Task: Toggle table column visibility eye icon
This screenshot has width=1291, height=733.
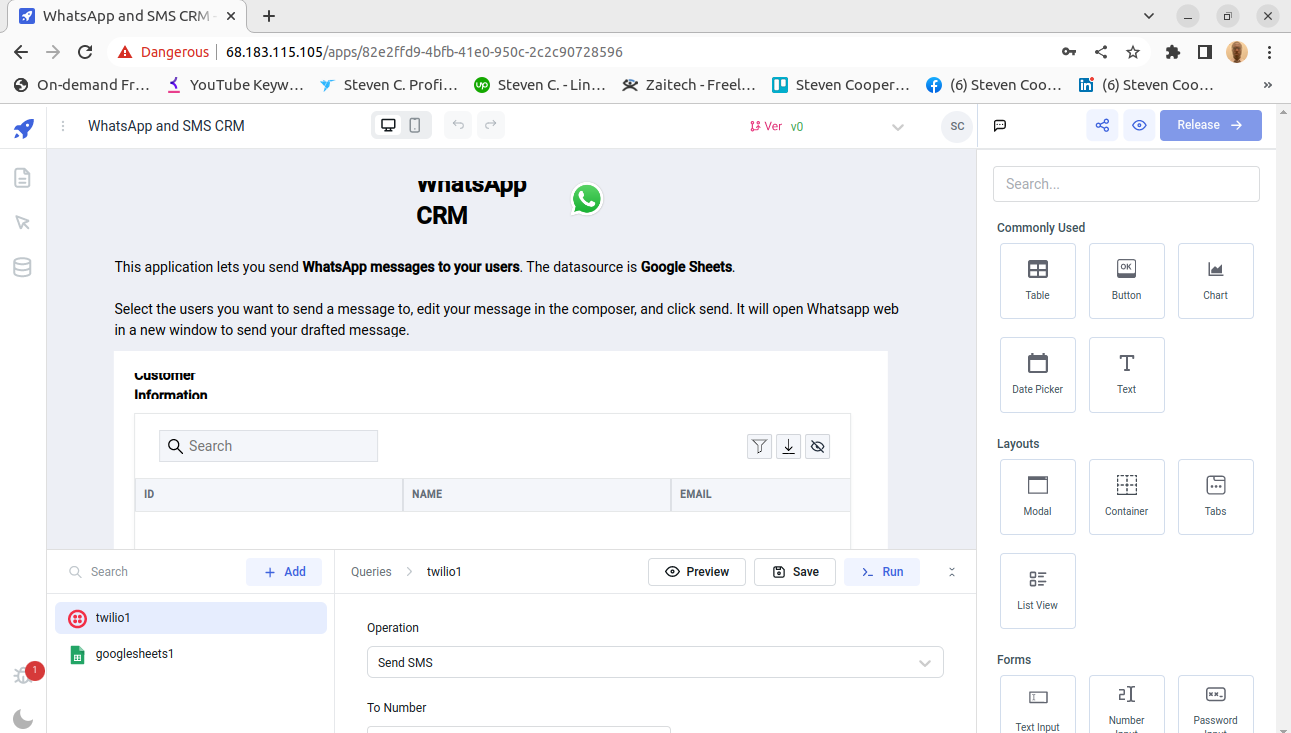Action: [818, 446]
